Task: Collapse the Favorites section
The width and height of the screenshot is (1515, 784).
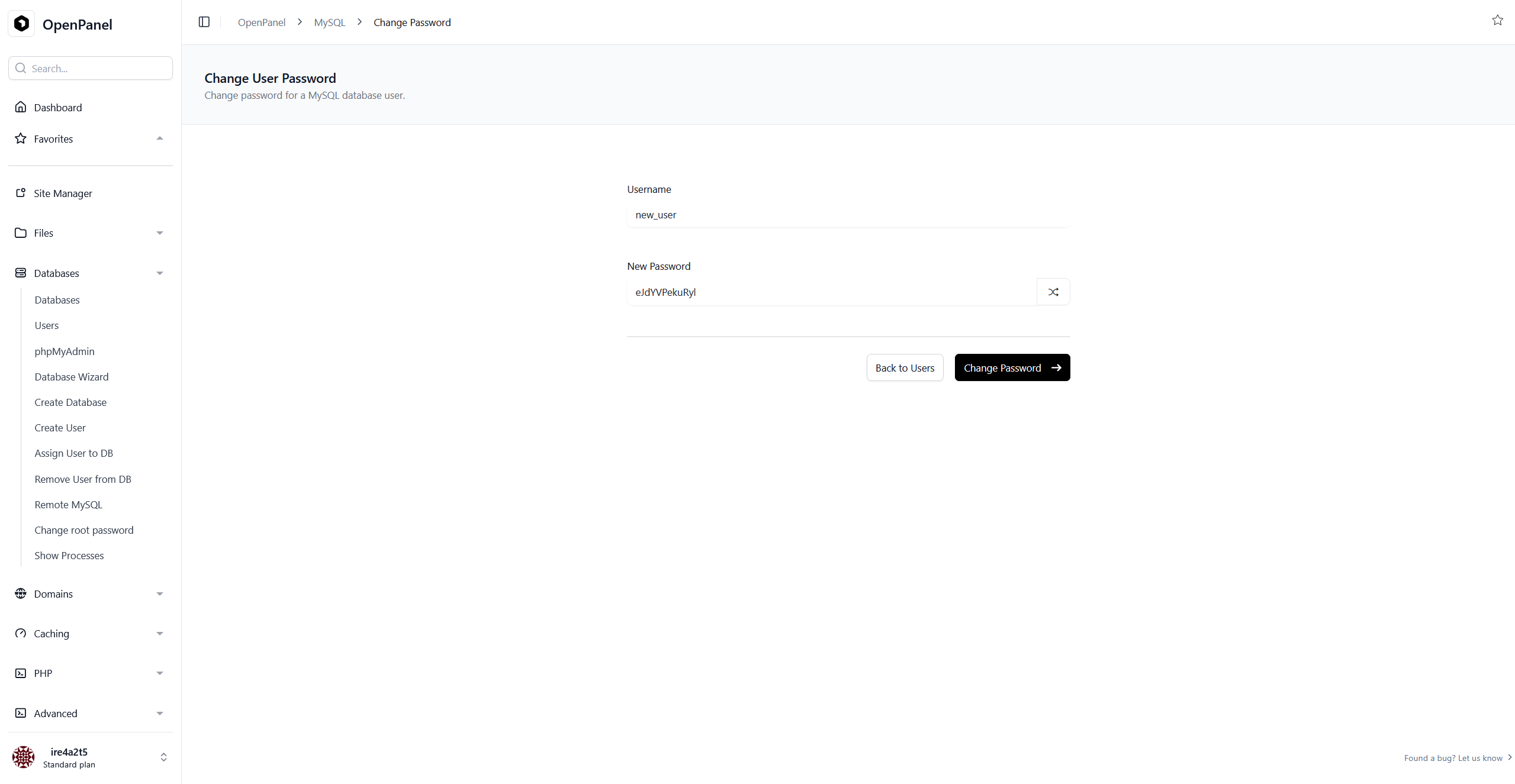Action: point(159,138)
